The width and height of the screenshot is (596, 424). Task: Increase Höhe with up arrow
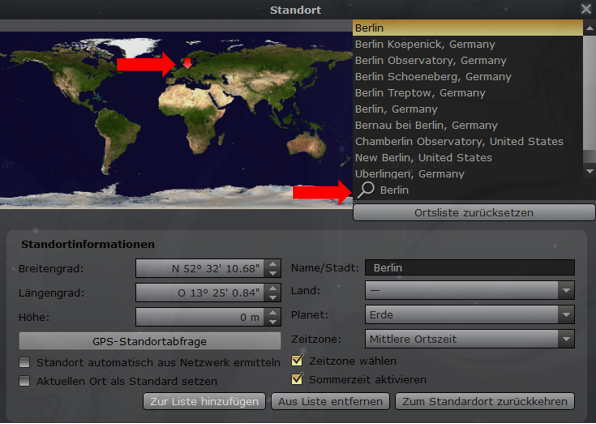click(x=273, y=312)
